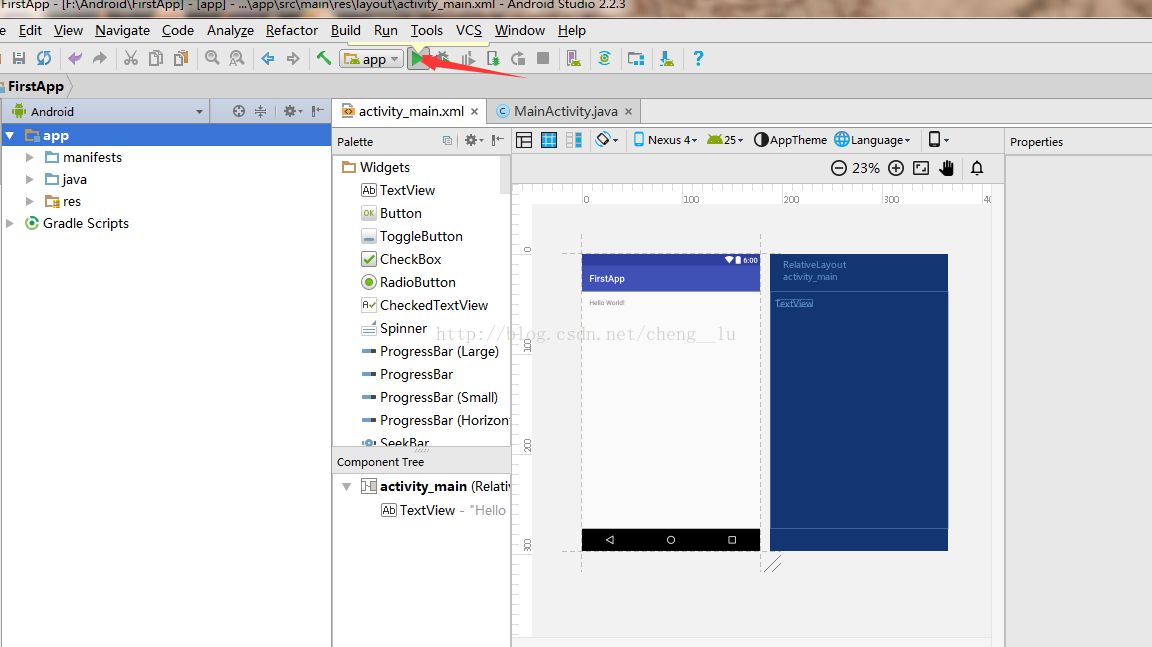Click the Attach debugger to process icon

[493, 58]
